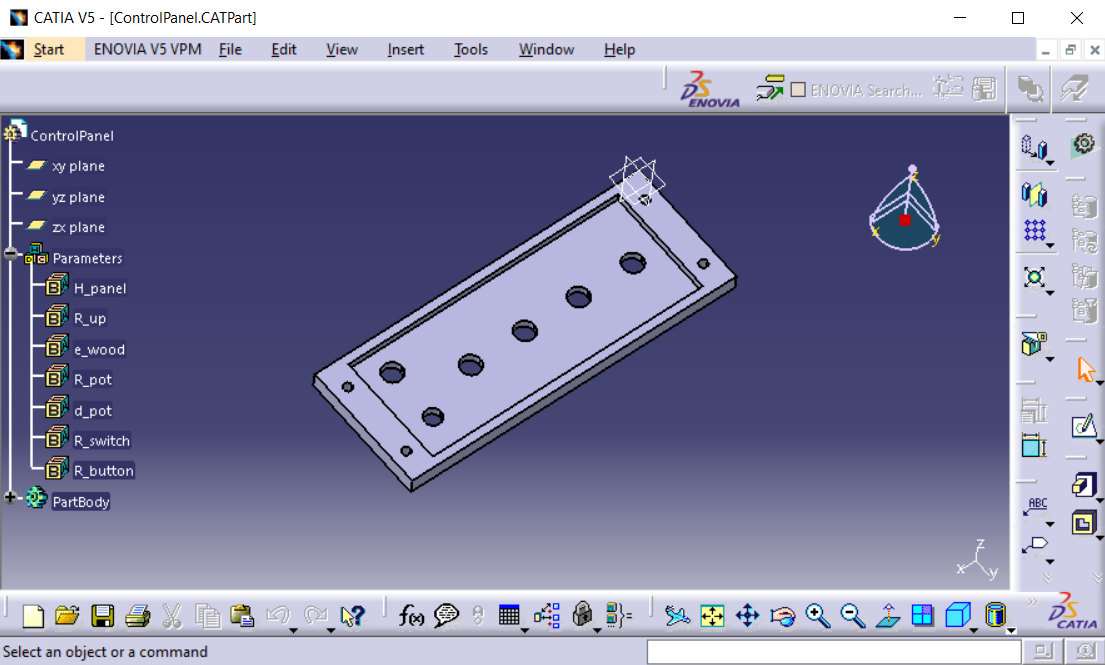The width and height of the screenshot is (1105, 665).
Task: Select the Pan view tool
Action: [x=747, y=616]
